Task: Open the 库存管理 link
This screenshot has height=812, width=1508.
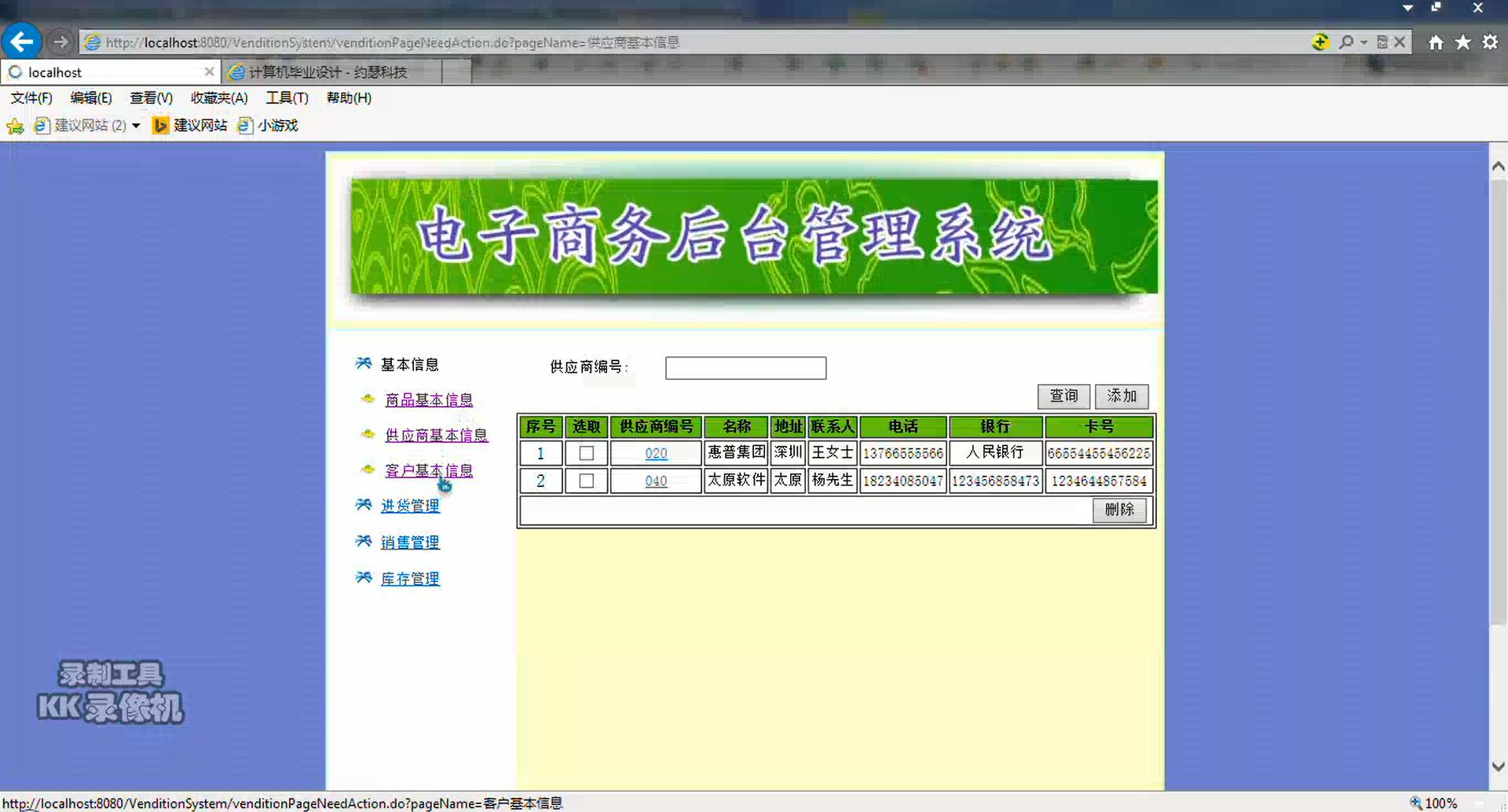Action: click(x=410, y=579)
